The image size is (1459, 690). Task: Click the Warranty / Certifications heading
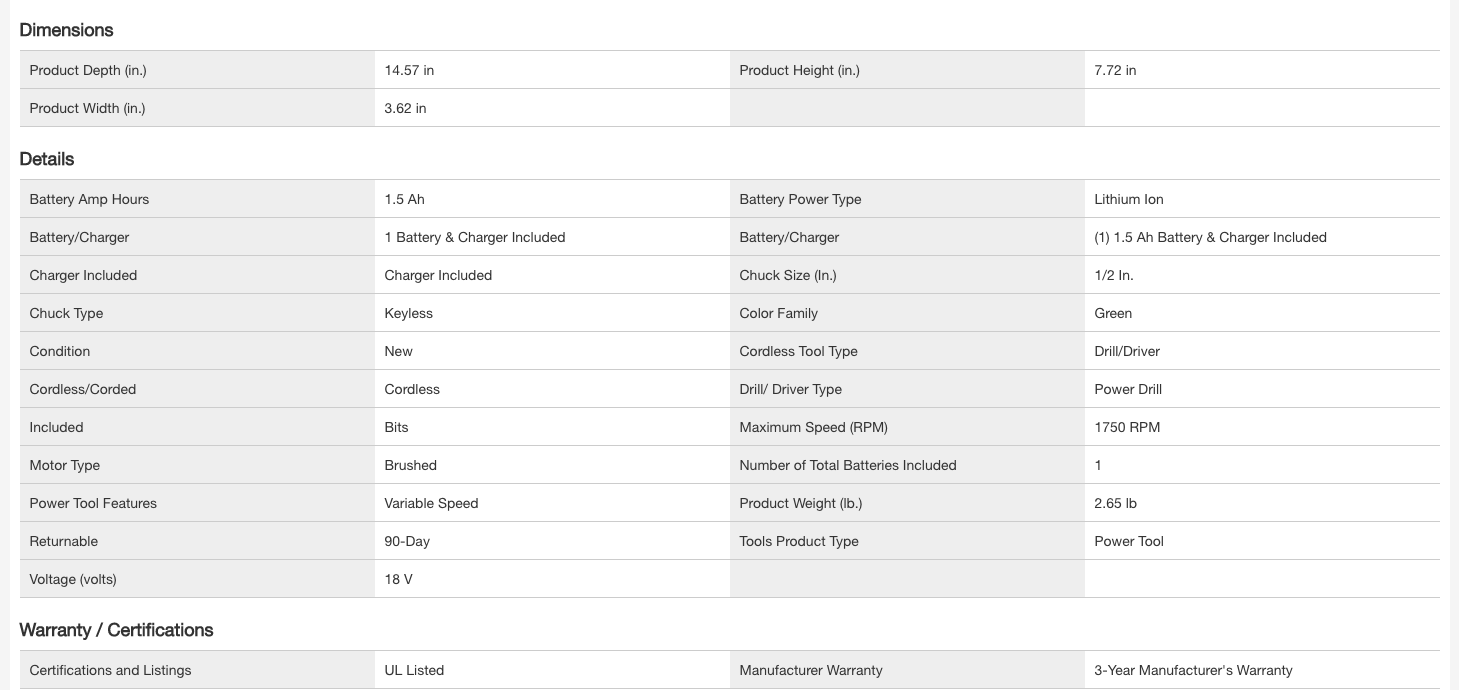coord(116,630)
